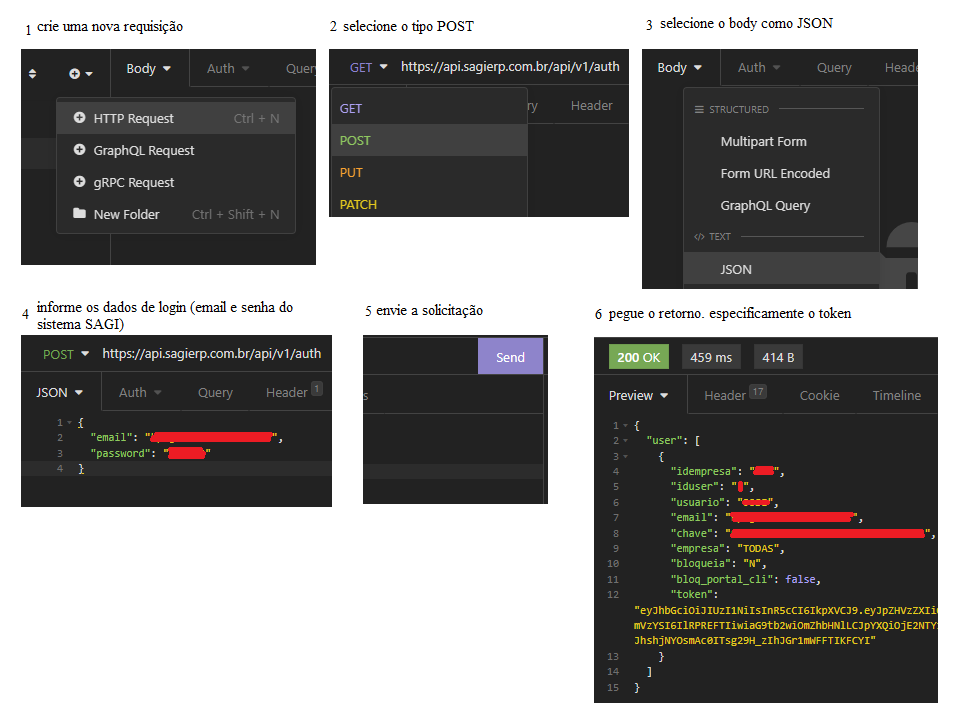Choose Form URL Encoded body type
This screenshot has height=723, width=965.
[x=782, y=174]
